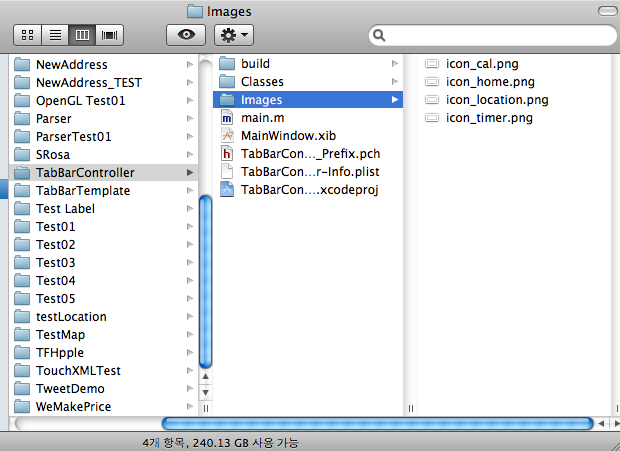Screen dimensions: 620x451
Task: Click the search magnifier icon
Action: [x=379, y=36]
